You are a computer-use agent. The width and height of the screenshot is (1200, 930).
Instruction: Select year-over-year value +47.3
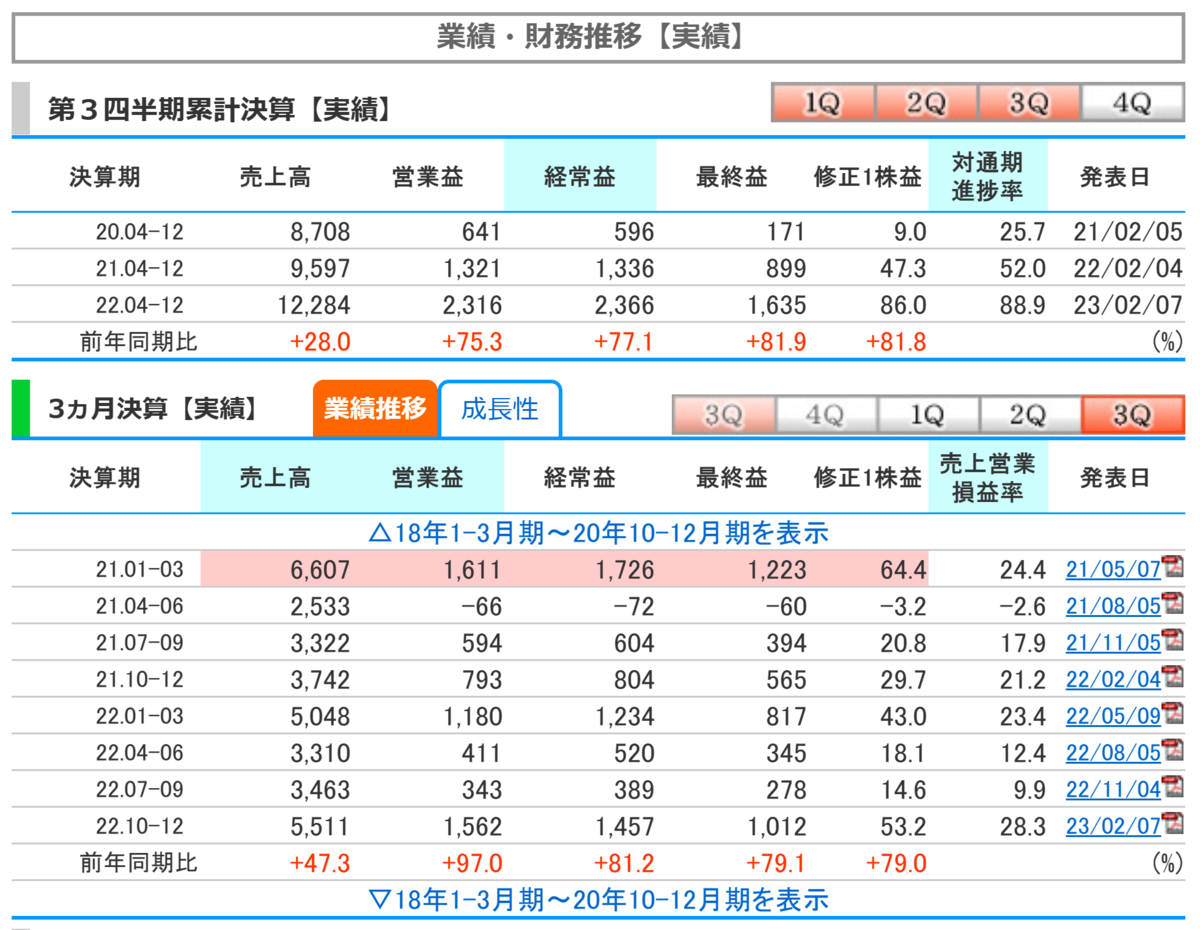320,863
